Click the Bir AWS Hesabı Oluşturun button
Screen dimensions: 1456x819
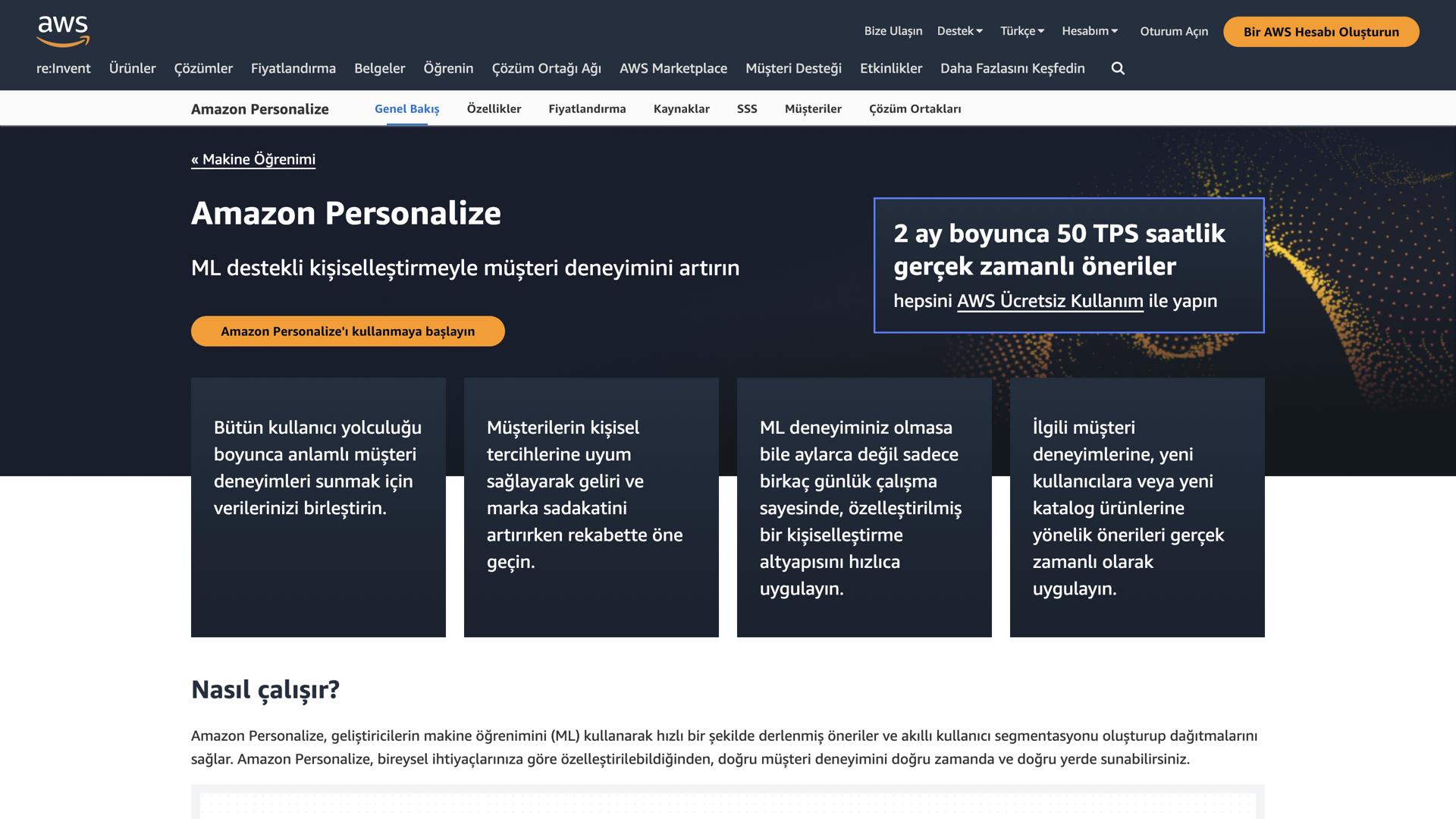point(1321,32)
